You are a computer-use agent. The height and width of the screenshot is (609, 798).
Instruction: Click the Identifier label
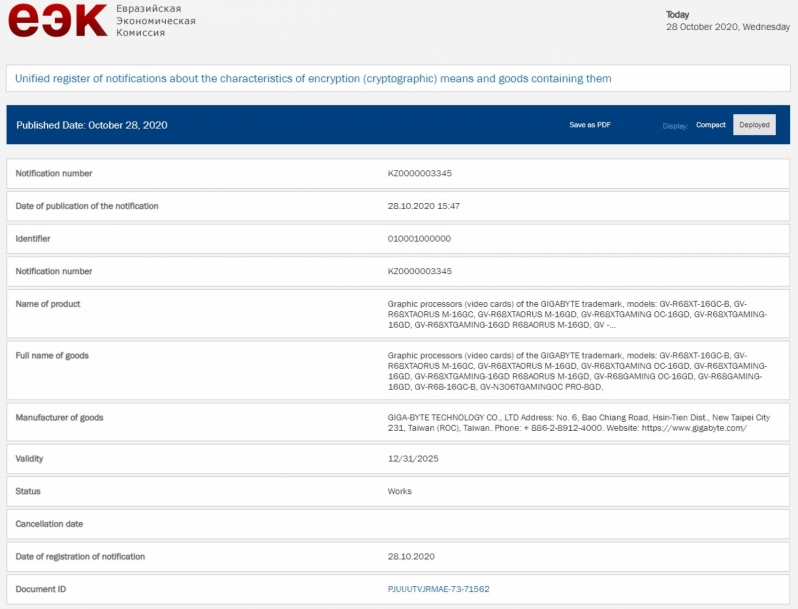(x=33, y=239)
